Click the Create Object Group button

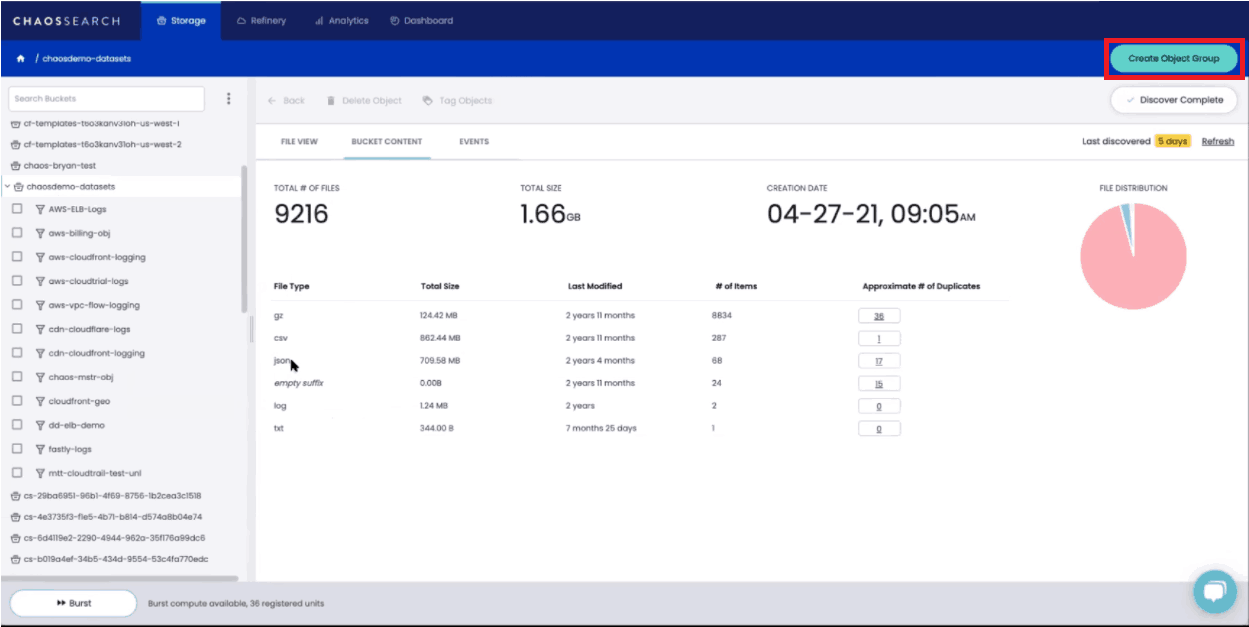click(1174, 59)
